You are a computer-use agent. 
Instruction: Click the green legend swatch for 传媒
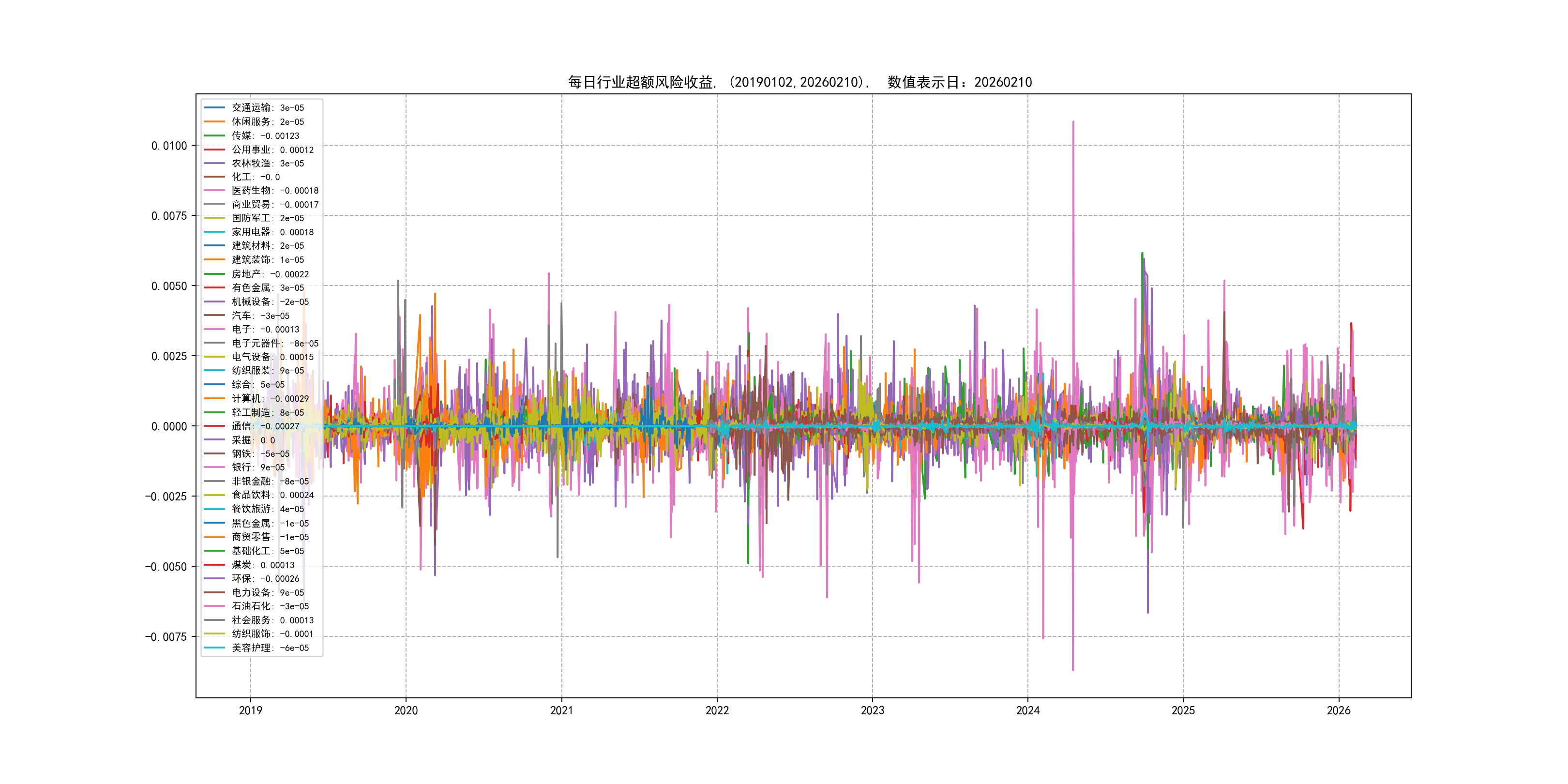tap(214, 136)
